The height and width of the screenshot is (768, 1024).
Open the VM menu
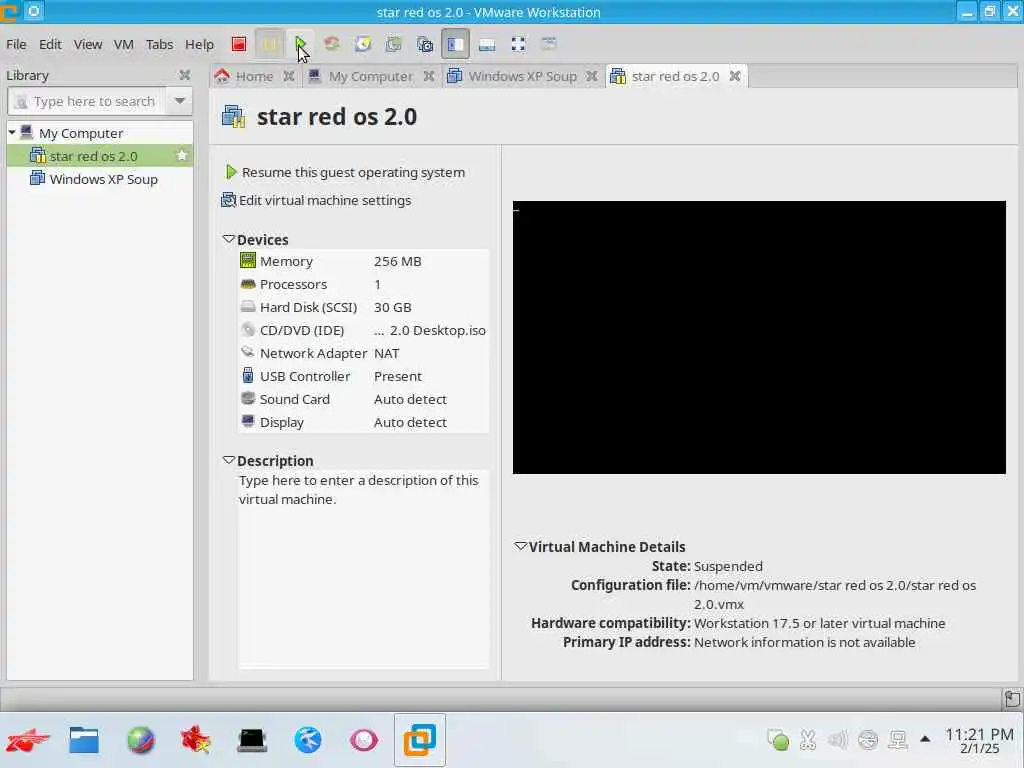coord(123,44)
